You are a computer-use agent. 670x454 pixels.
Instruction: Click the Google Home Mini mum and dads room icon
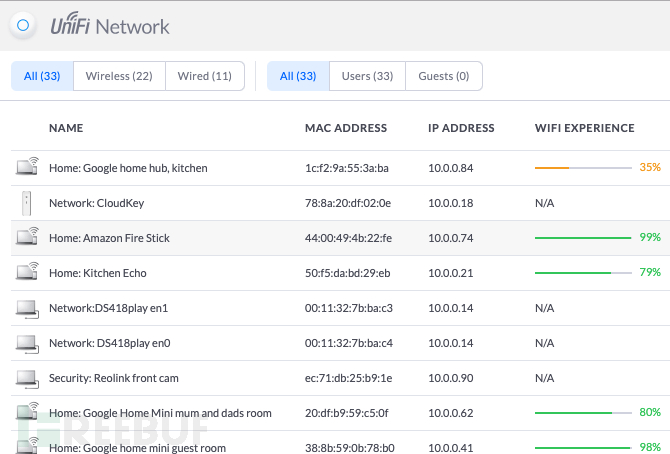click(27, 412)
